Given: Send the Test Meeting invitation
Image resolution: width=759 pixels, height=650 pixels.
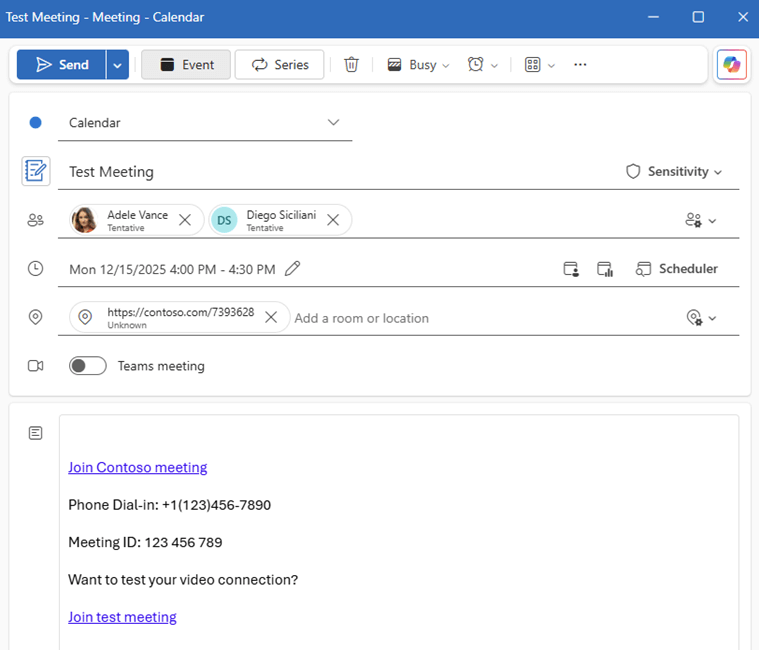Looking at the screenshot, I should [x=61, y=64].
